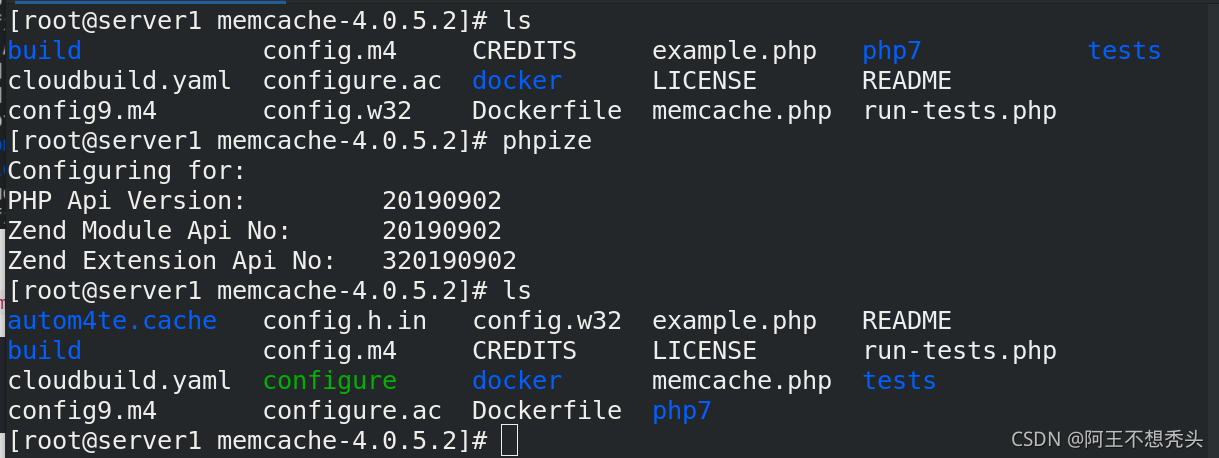Click the blue php7 directory in the first listing
Image resolution: width=1219 pixels, height=458 pixels.
[891, 51]
